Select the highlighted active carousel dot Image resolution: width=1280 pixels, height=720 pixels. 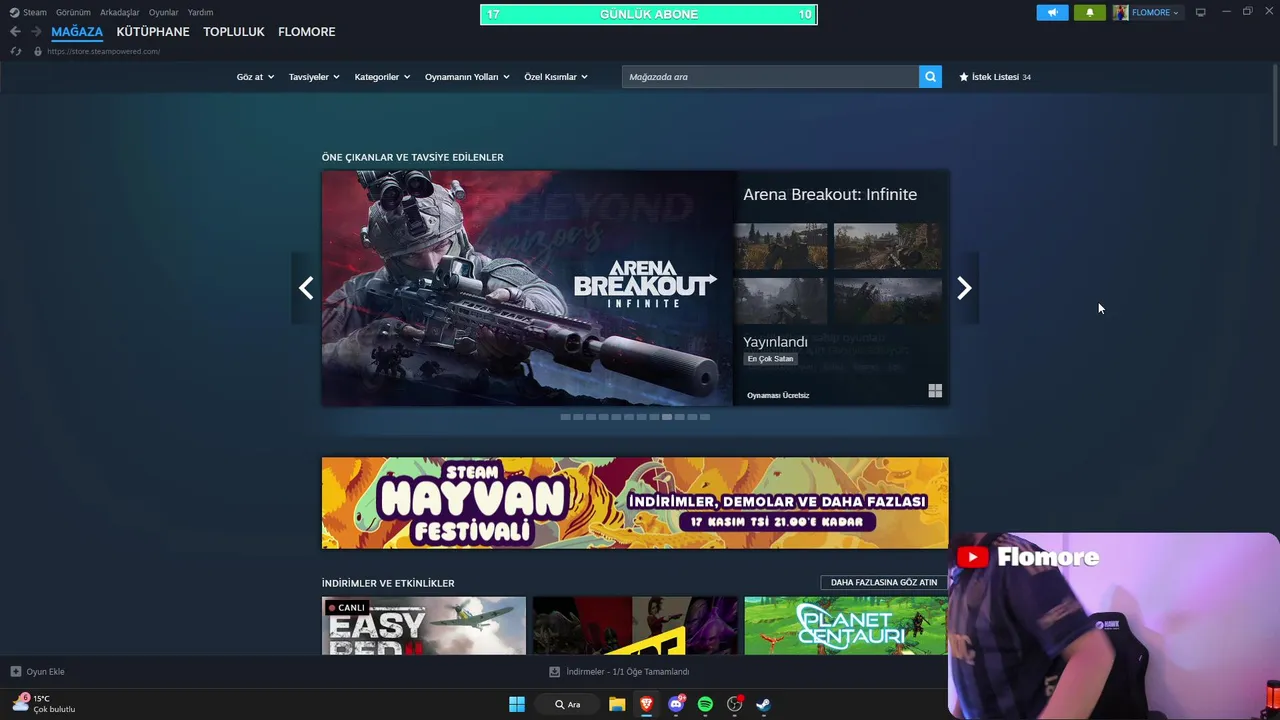(667, 417)
